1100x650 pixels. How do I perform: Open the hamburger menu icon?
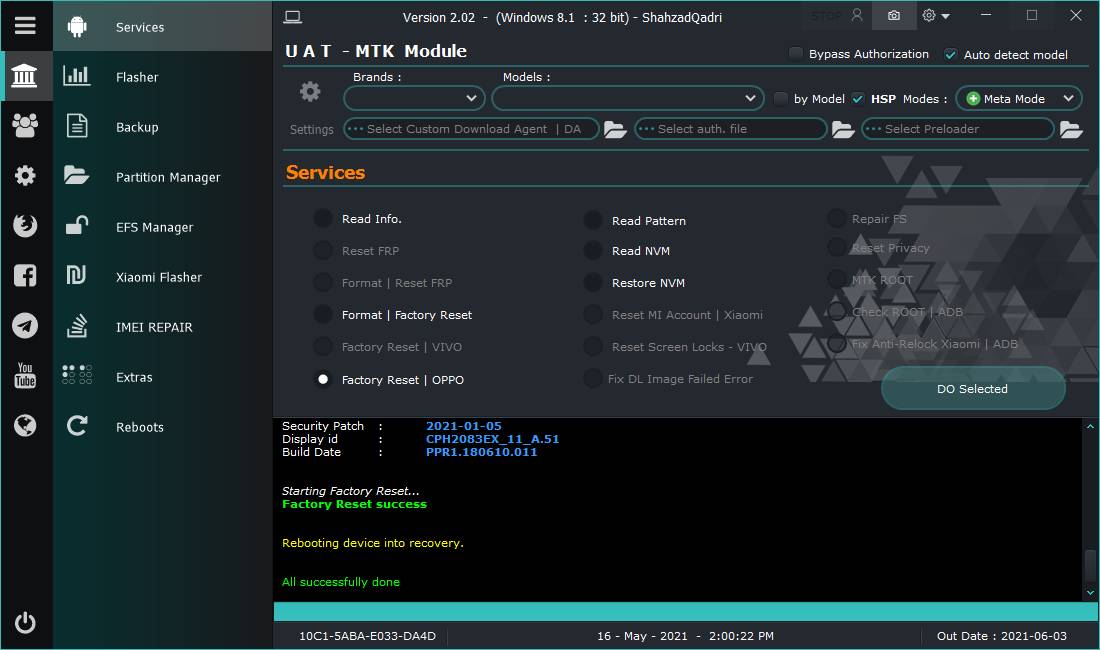coord(25,26)
